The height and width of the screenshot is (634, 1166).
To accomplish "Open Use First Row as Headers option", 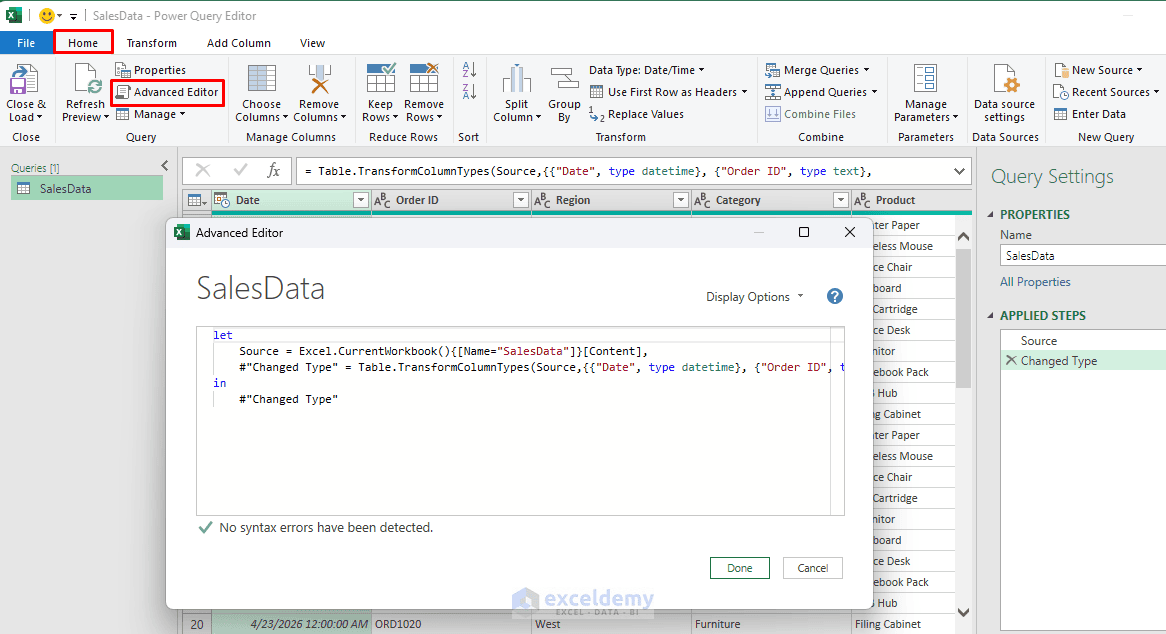I will coord(668,92).
